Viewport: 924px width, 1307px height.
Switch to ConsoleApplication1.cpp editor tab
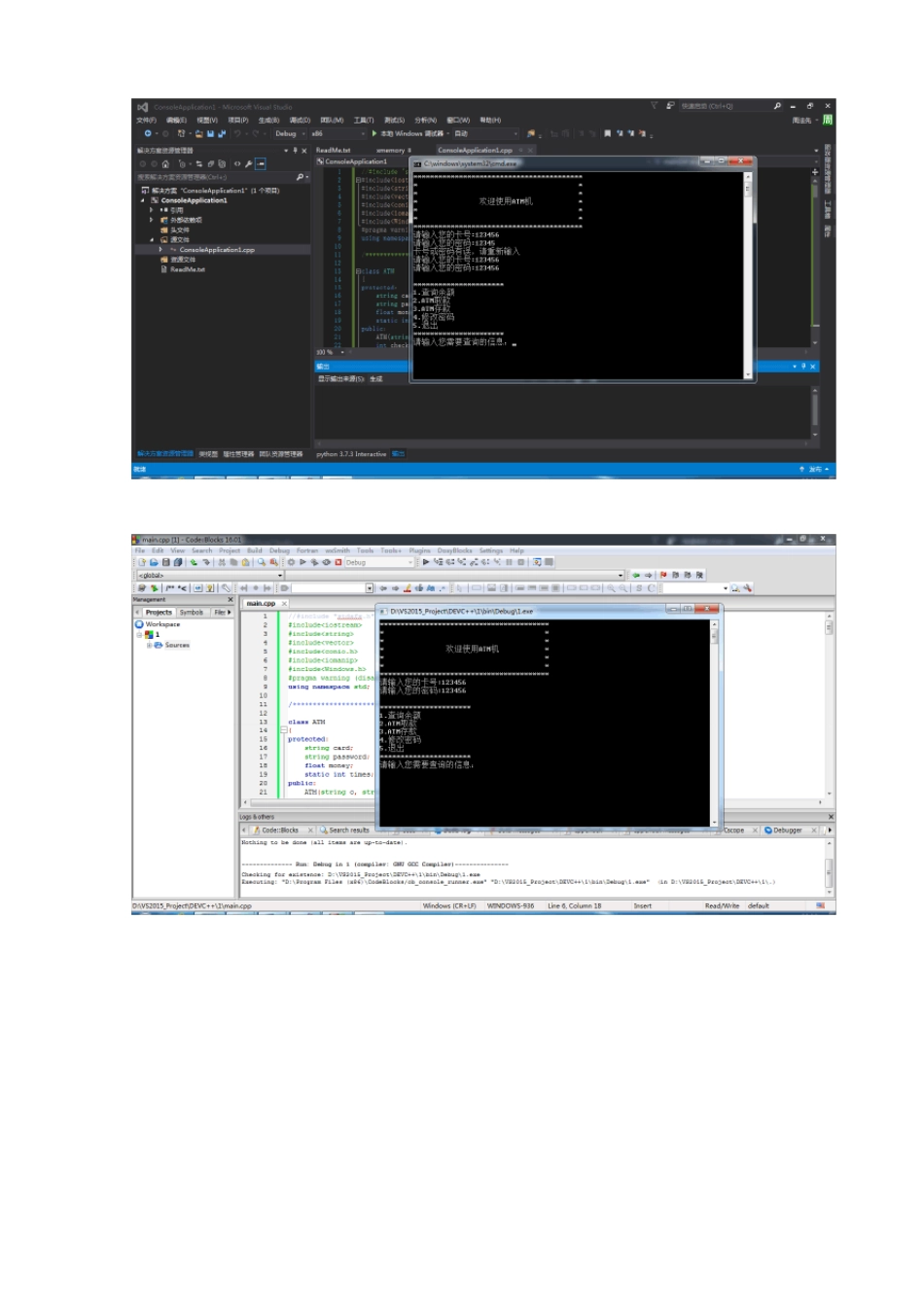(475, 151)
